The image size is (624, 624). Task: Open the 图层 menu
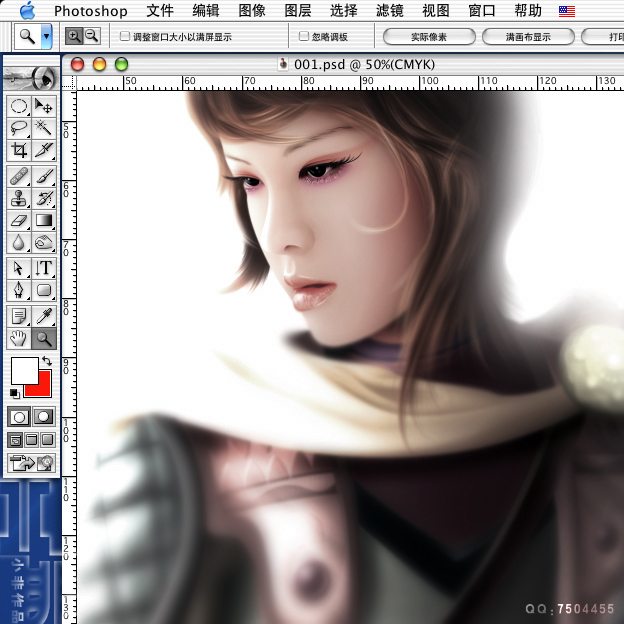click(x=298, y=11)
